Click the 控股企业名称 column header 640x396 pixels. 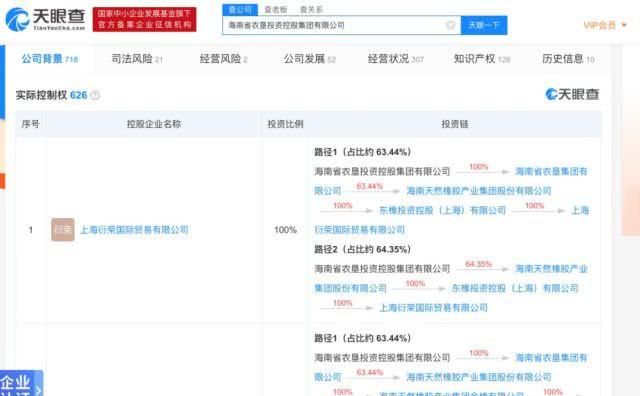(154, 124)
